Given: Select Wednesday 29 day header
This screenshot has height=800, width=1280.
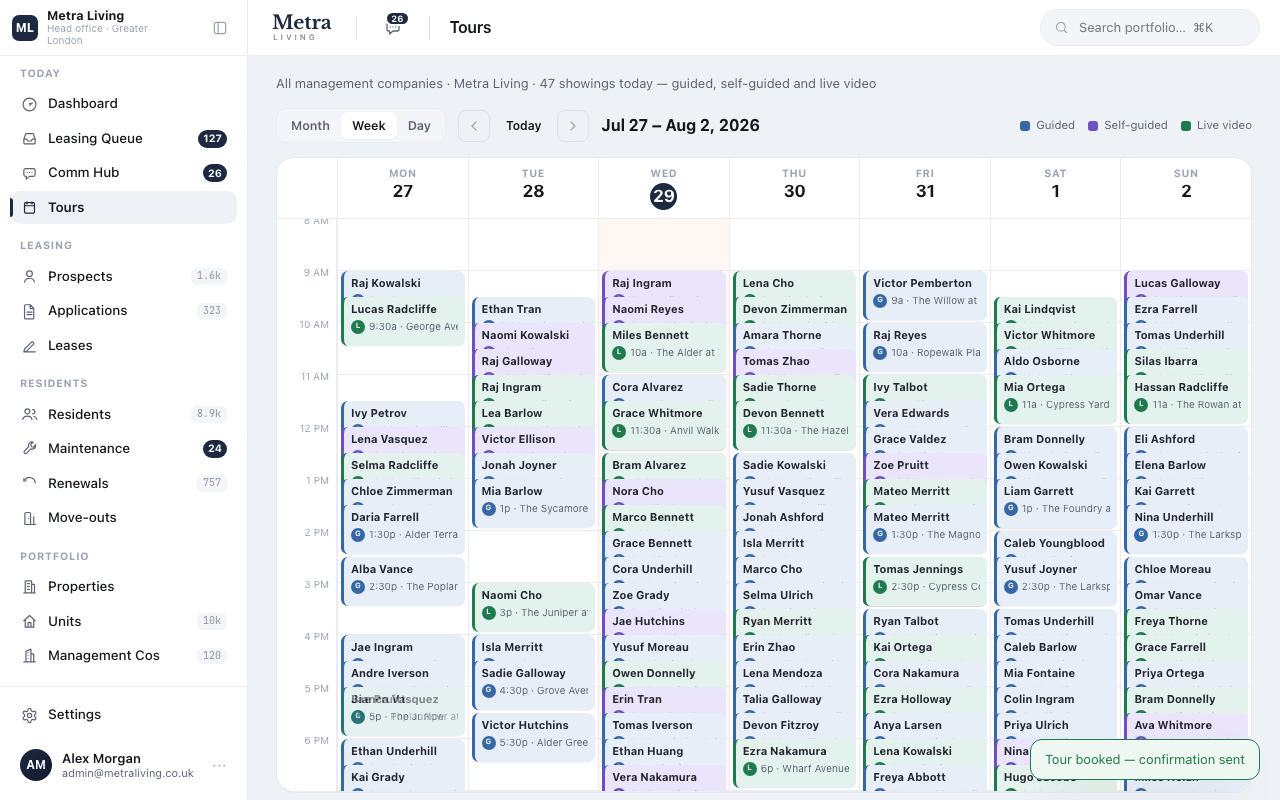Looking at the screenshot, I should (x=664, y=188).
